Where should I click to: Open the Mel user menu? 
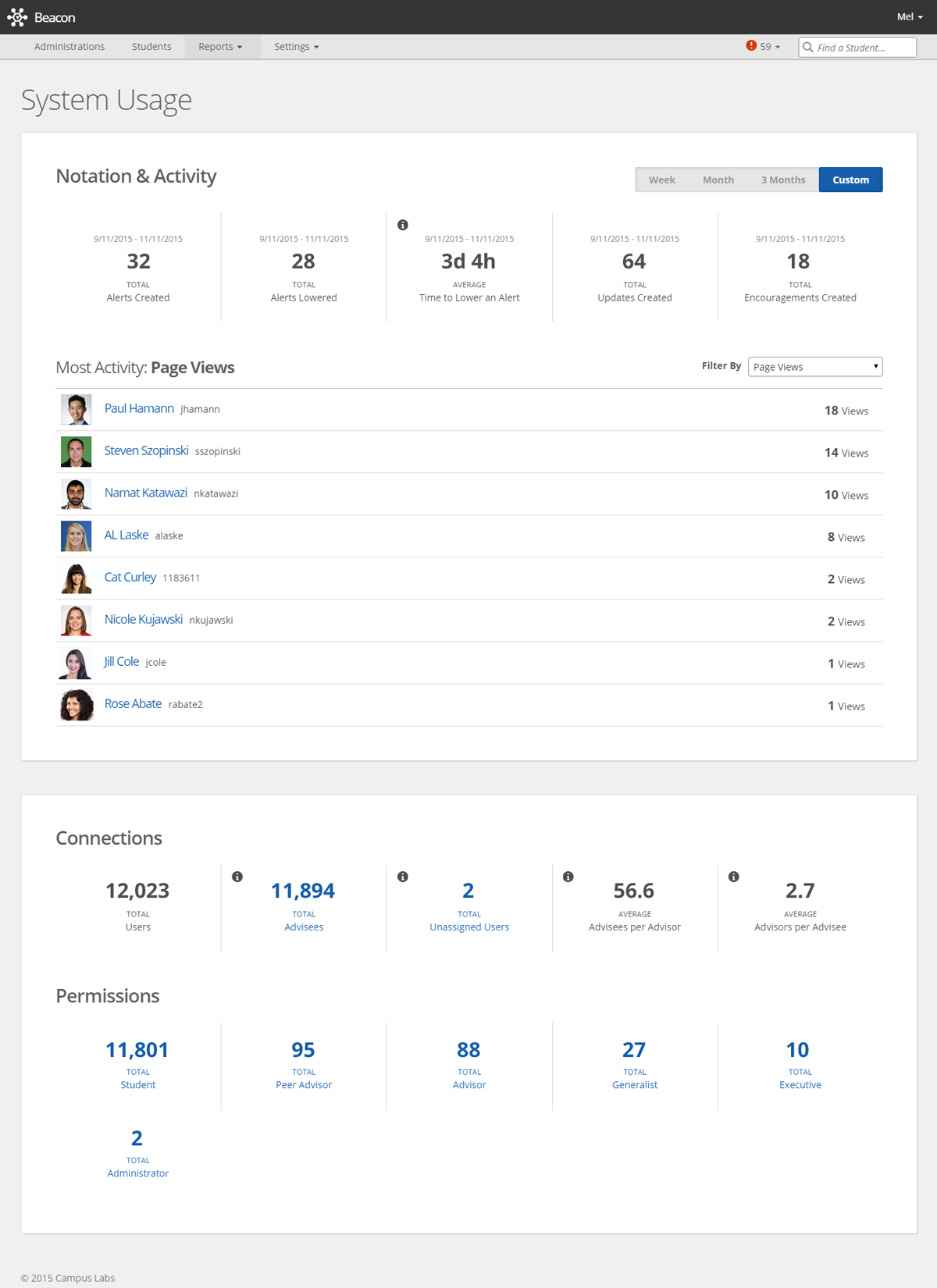click(x=910, y=17)
